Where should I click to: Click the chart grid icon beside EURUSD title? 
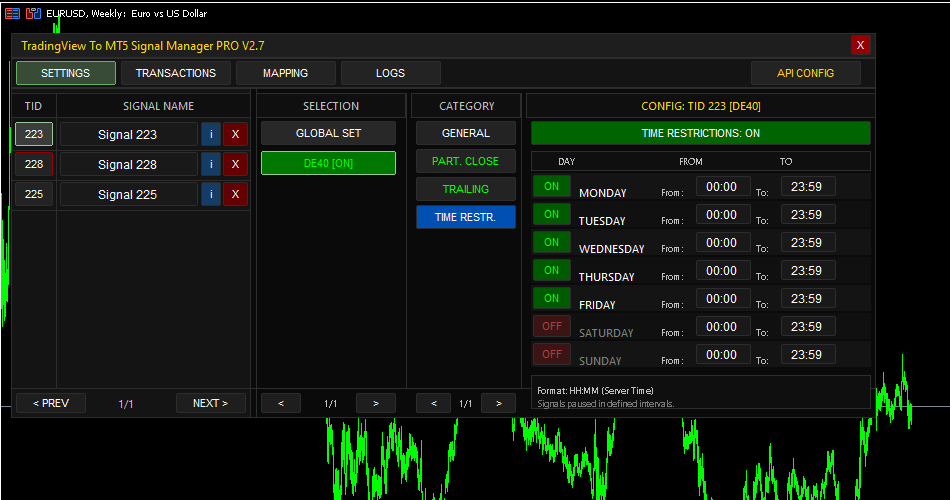33,13
